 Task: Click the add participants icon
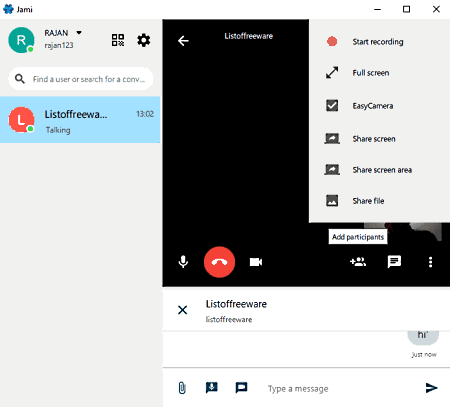point(358,262)
